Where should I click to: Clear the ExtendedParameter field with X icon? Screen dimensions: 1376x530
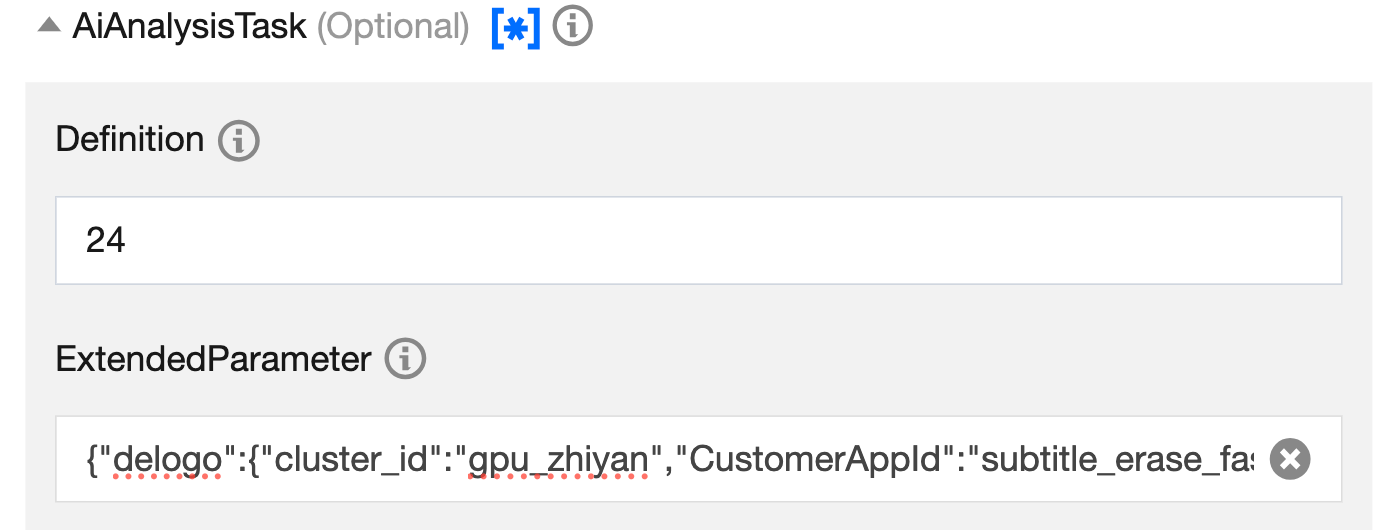[x=1289, y=459]
